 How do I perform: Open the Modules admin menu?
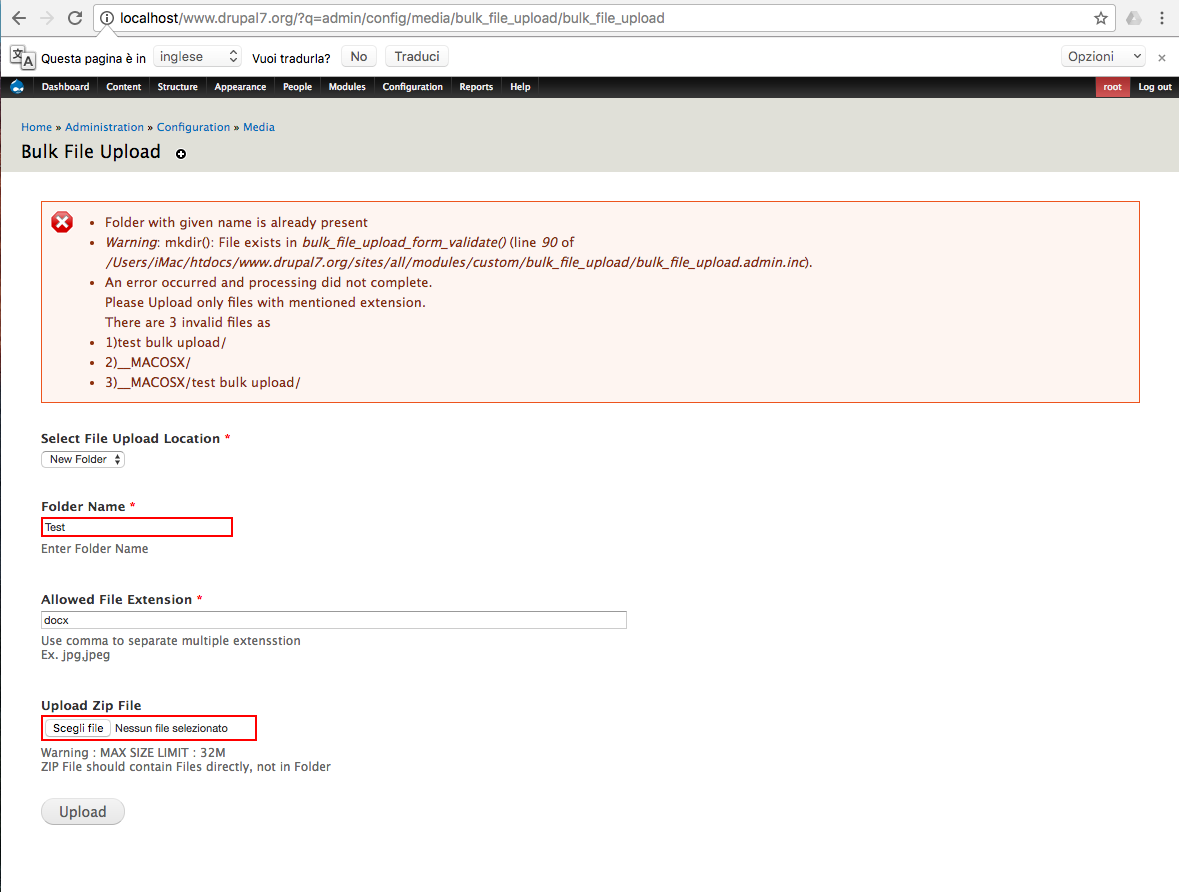tap(347, 87)
